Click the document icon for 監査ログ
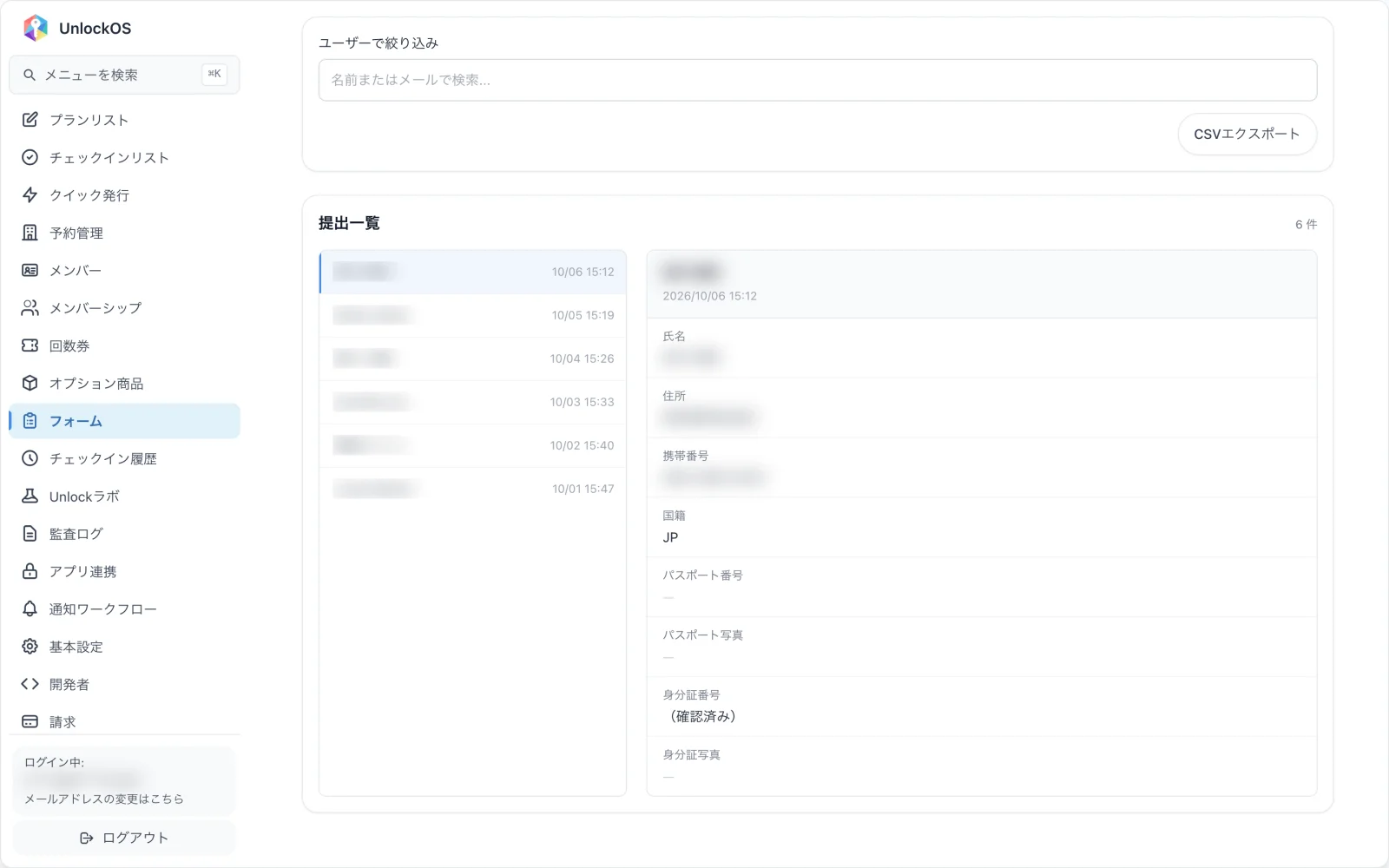Viewport: 1389px width, 868px height. [30, 534]
